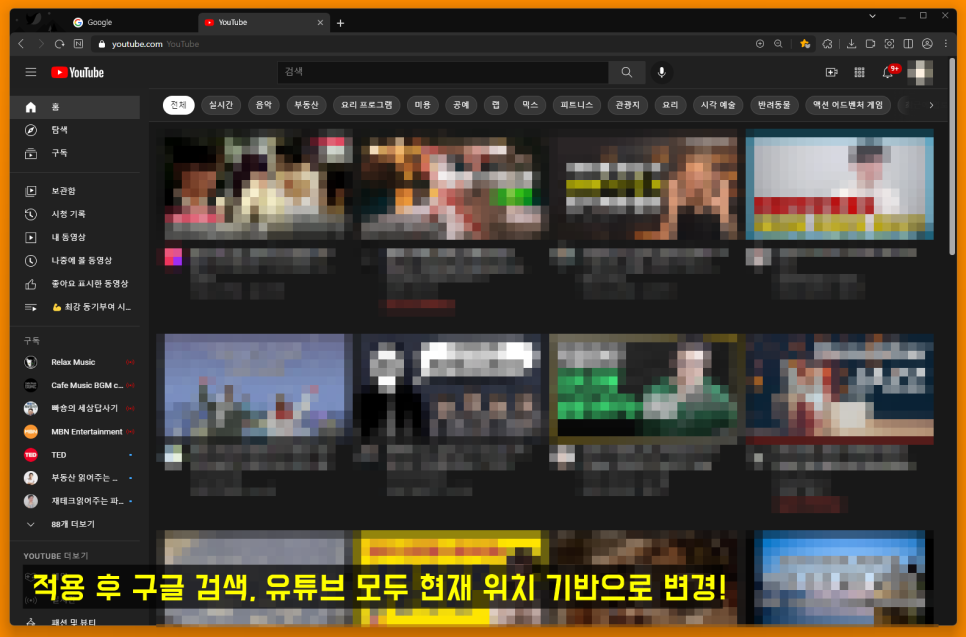Open 재테크읽어주는 파 channel
The image size is (966, 637).
pyautogui.click(x=75, y=501)
